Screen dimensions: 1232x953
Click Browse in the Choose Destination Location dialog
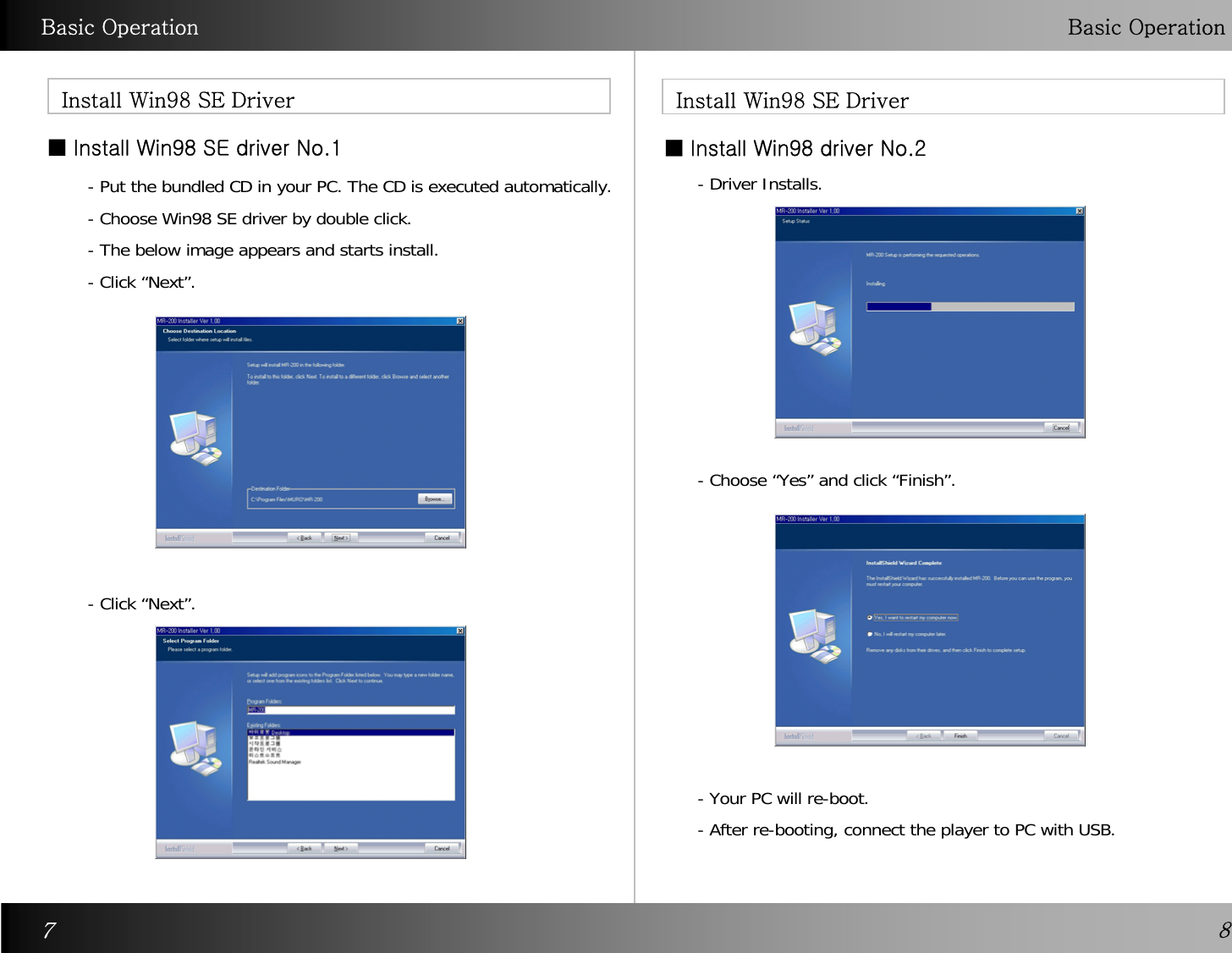(434, 499)
